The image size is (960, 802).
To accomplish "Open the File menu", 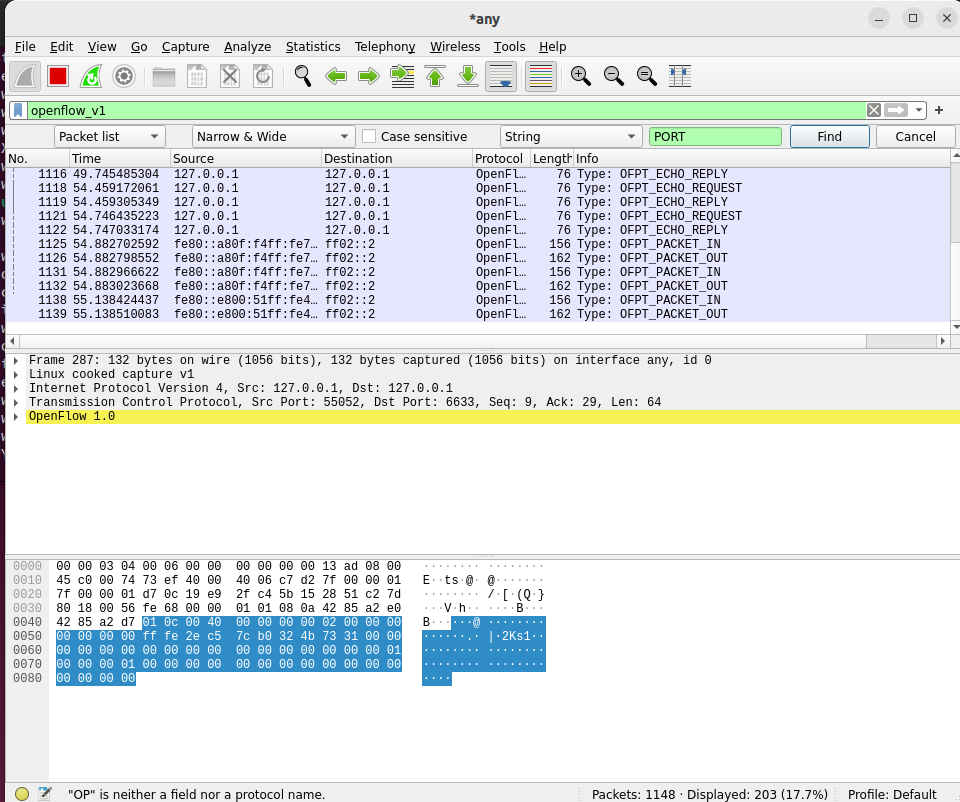I will 25,47.
